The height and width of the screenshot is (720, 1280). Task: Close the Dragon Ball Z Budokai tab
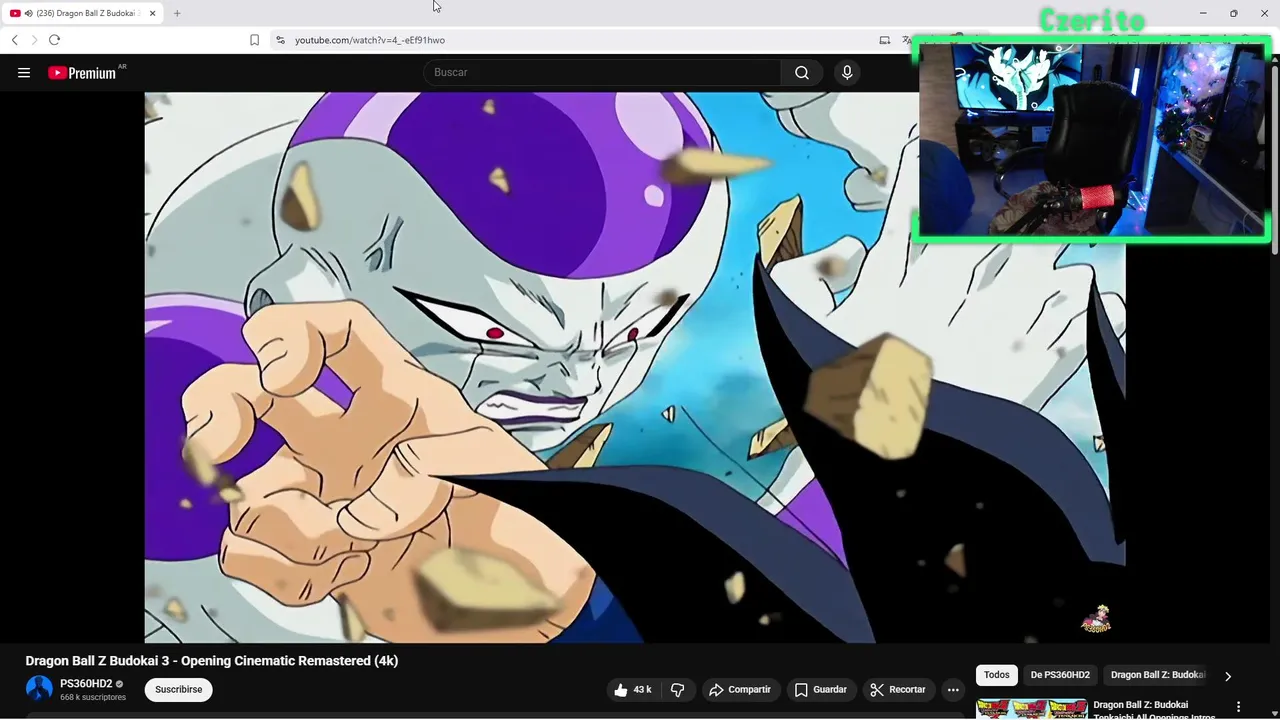[x=154, y=13]
